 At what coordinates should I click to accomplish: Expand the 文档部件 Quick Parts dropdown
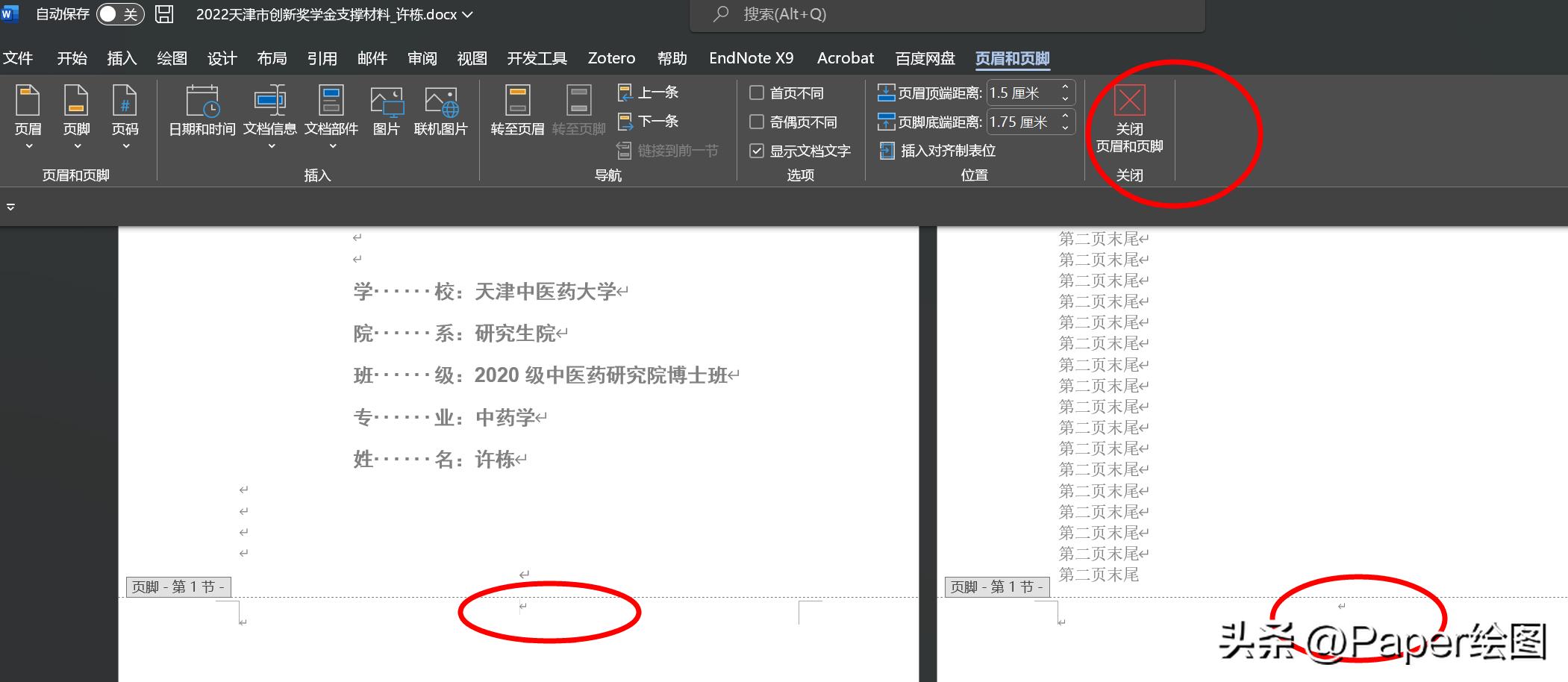pyautogui.click(x=332, y=146)
